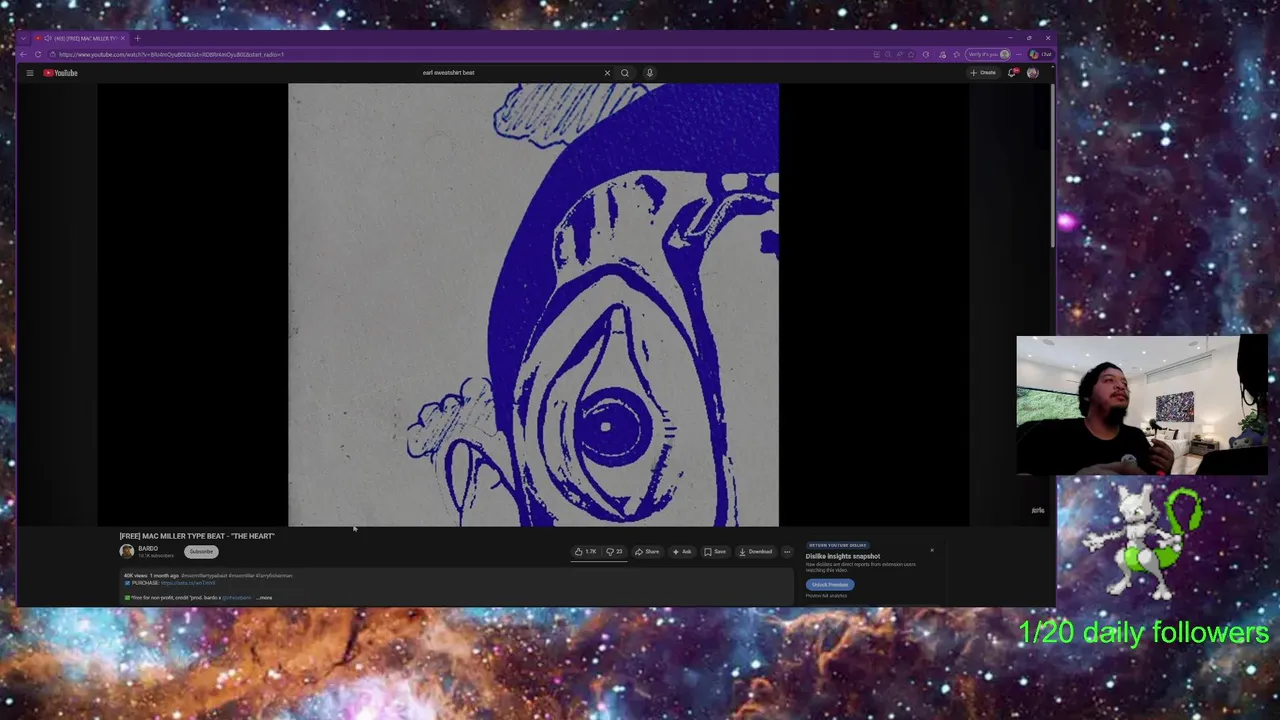The width and height of the screenshot is (1280, 720).
Task: Click the page vertical scrollbar thumb
Action: click(1052, 166)
